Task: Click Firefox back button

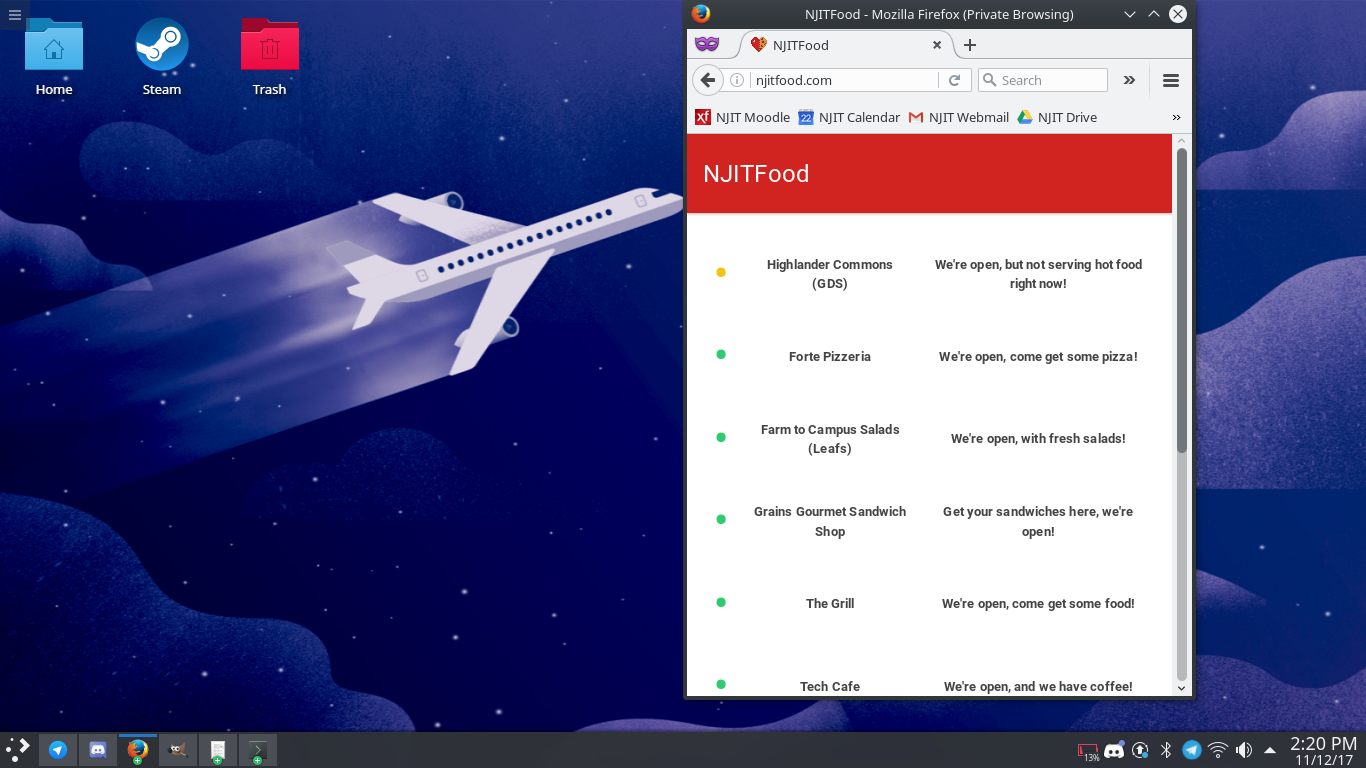Action: coord(708,80)
